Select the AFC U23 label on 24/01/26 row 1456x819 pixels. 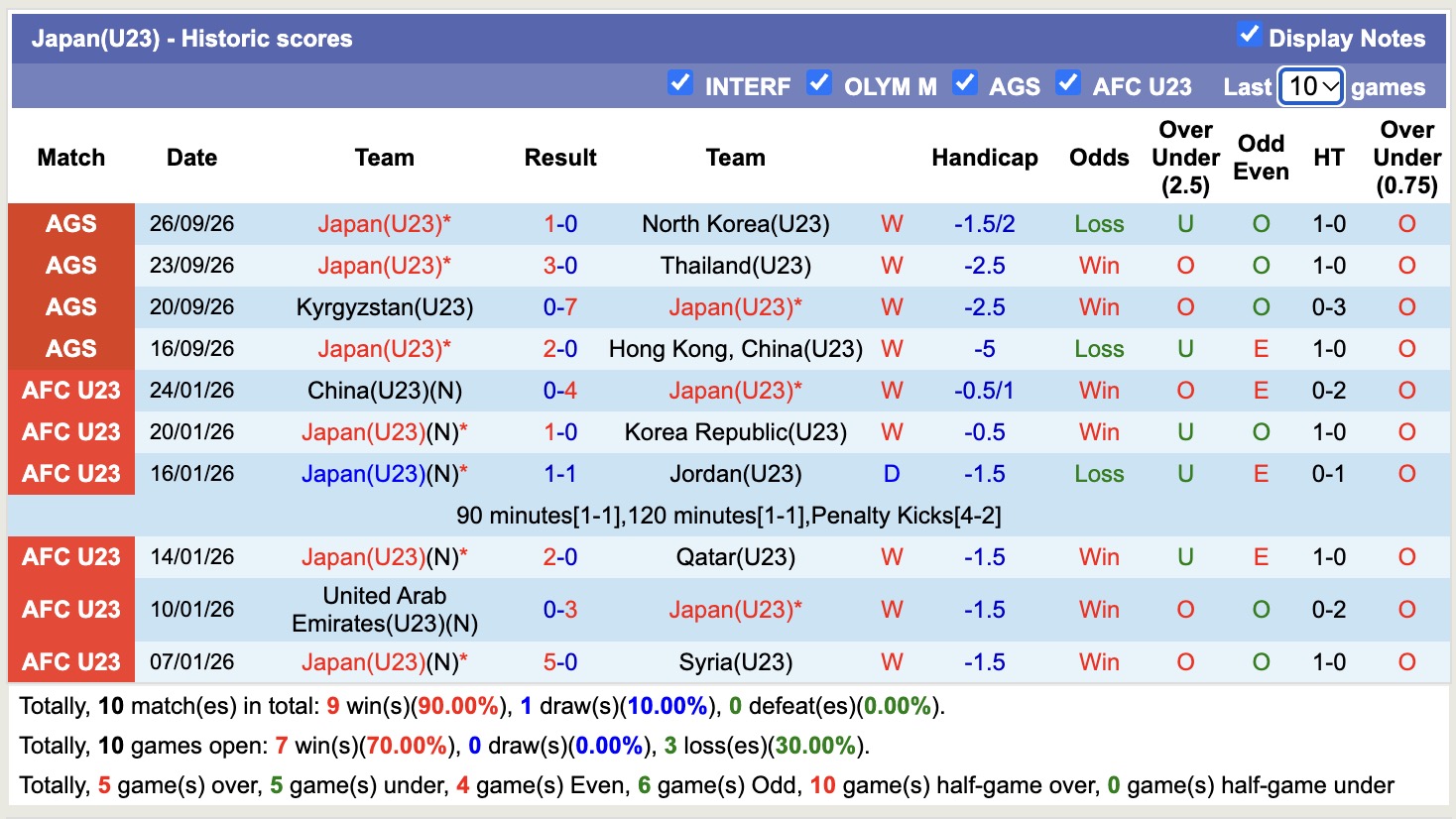coord(71,391)
